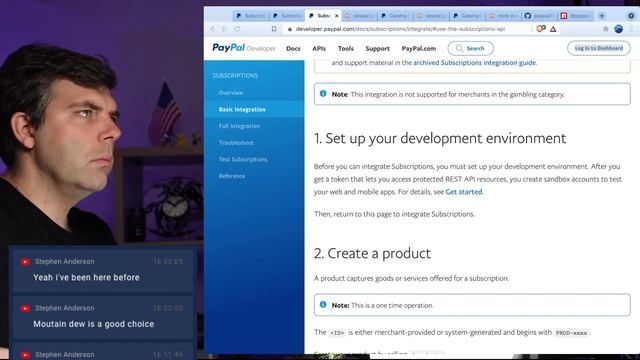Click info icon in gambling category note
The height and width of the screenshot is (360, 640).
pyautogui.click(x=323, y=93)
